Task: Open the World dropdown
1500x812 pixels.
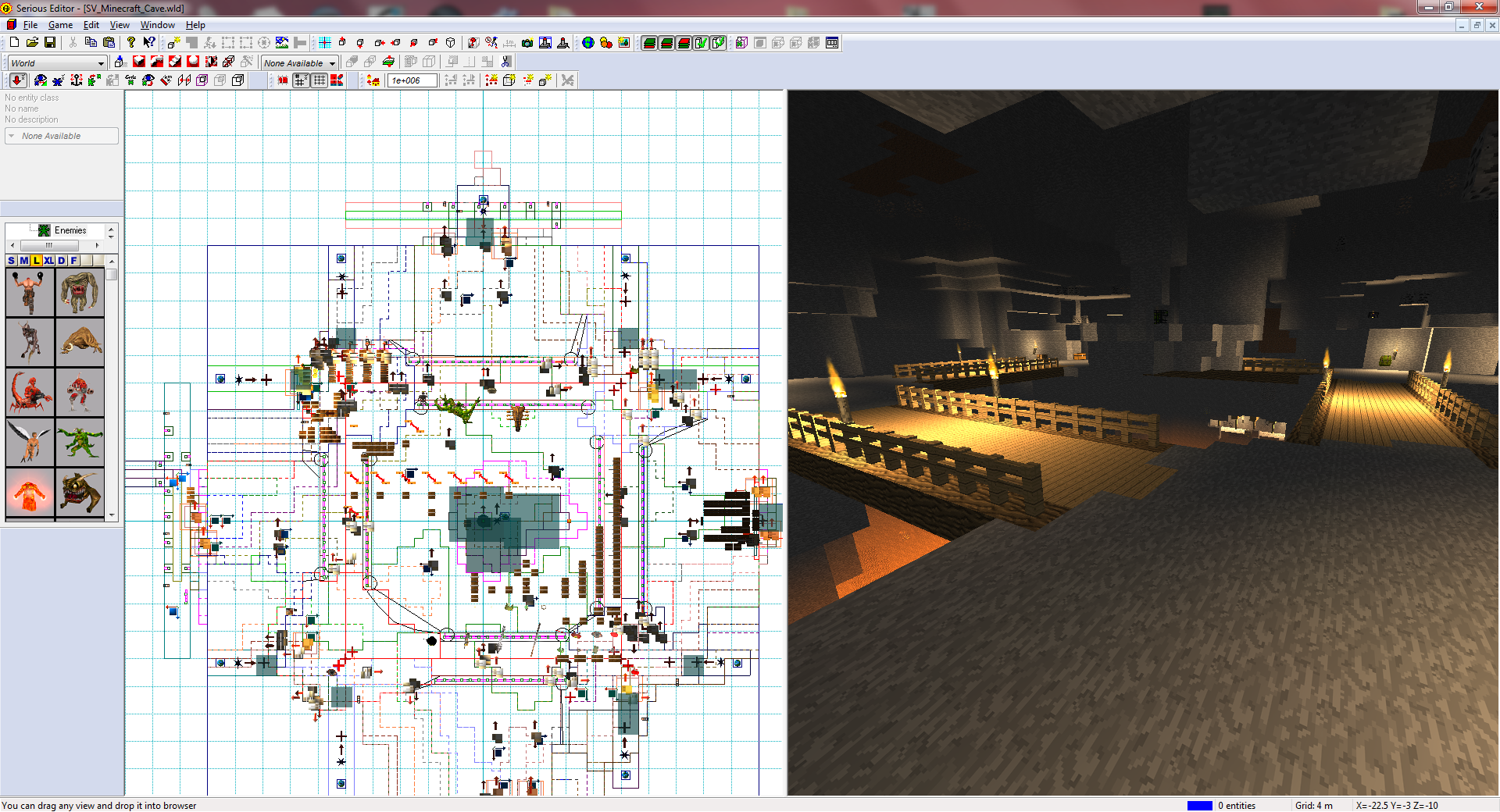Action: coord(57,63)
